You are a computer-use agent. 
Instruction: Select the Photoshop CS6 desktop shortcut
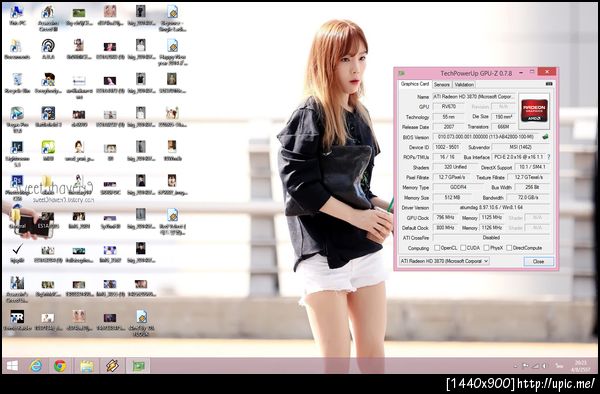(17, 187)
